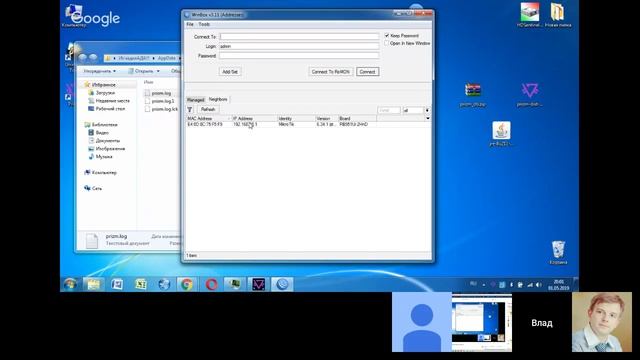The height and width of the screenshot is (360, 640).
Task: Sort by Board column header
Action: coord(357,118)
